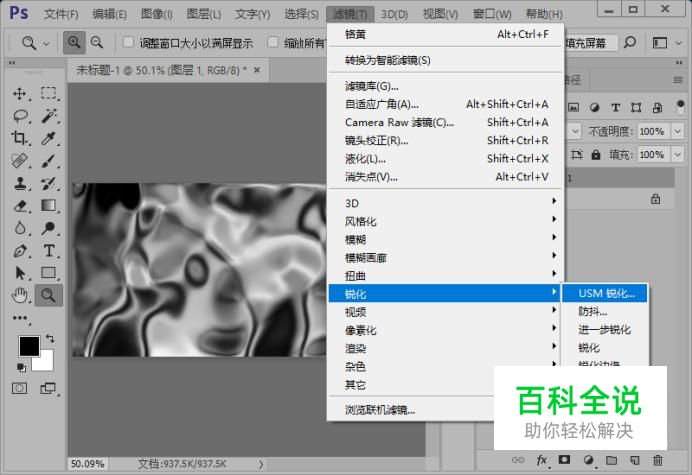Screen dimensions: 692x475
Task: Create new layer icon
Action: pos(635,460)
